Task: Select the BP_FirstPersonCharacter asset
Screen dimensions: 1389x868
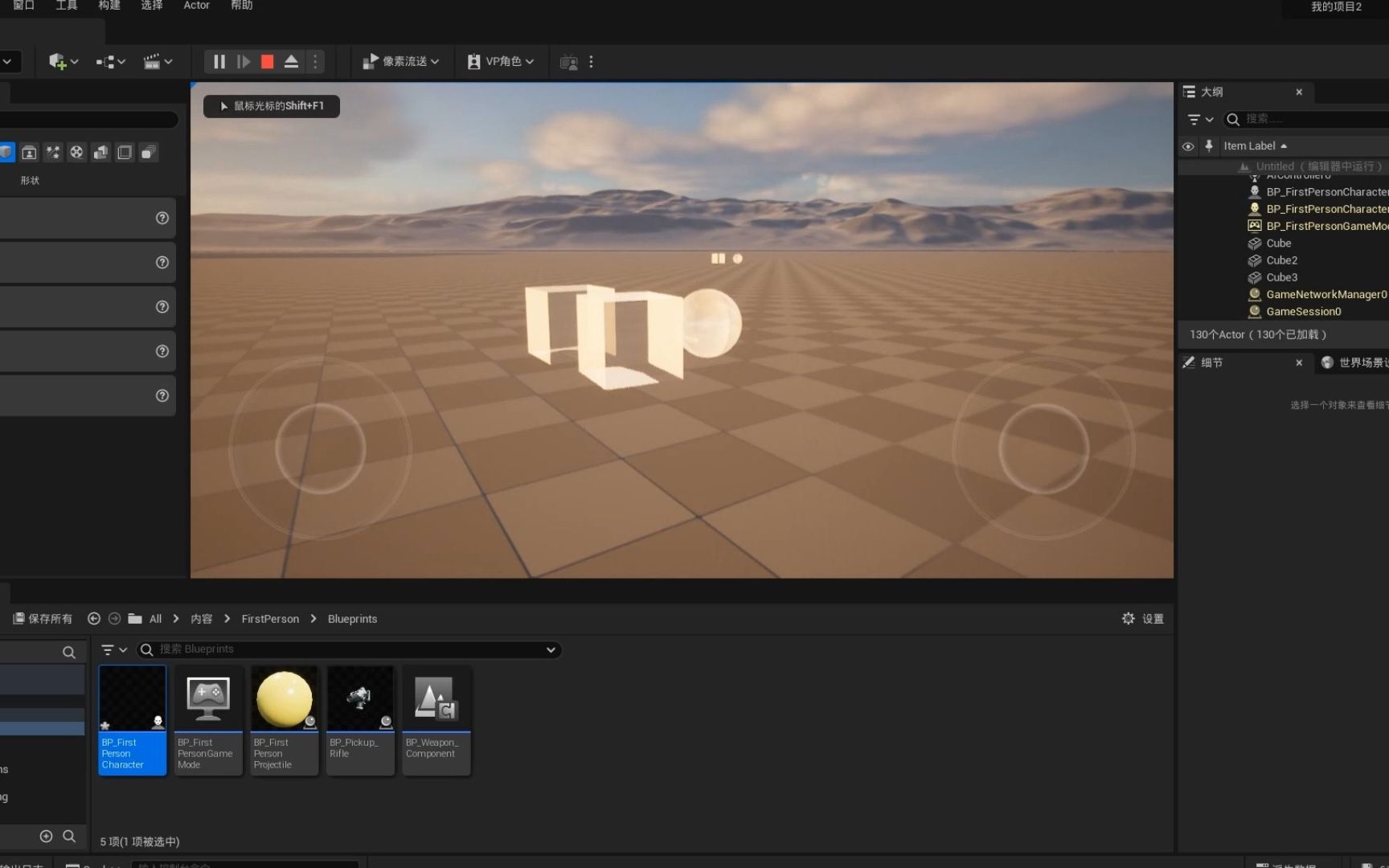Action: tap(133, 720)
